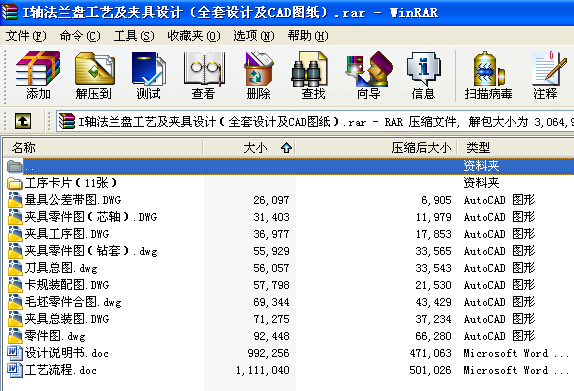Click the 设计说明书.doc Word icon
Screen dimensions: 574x391
[x=15, y=353]
